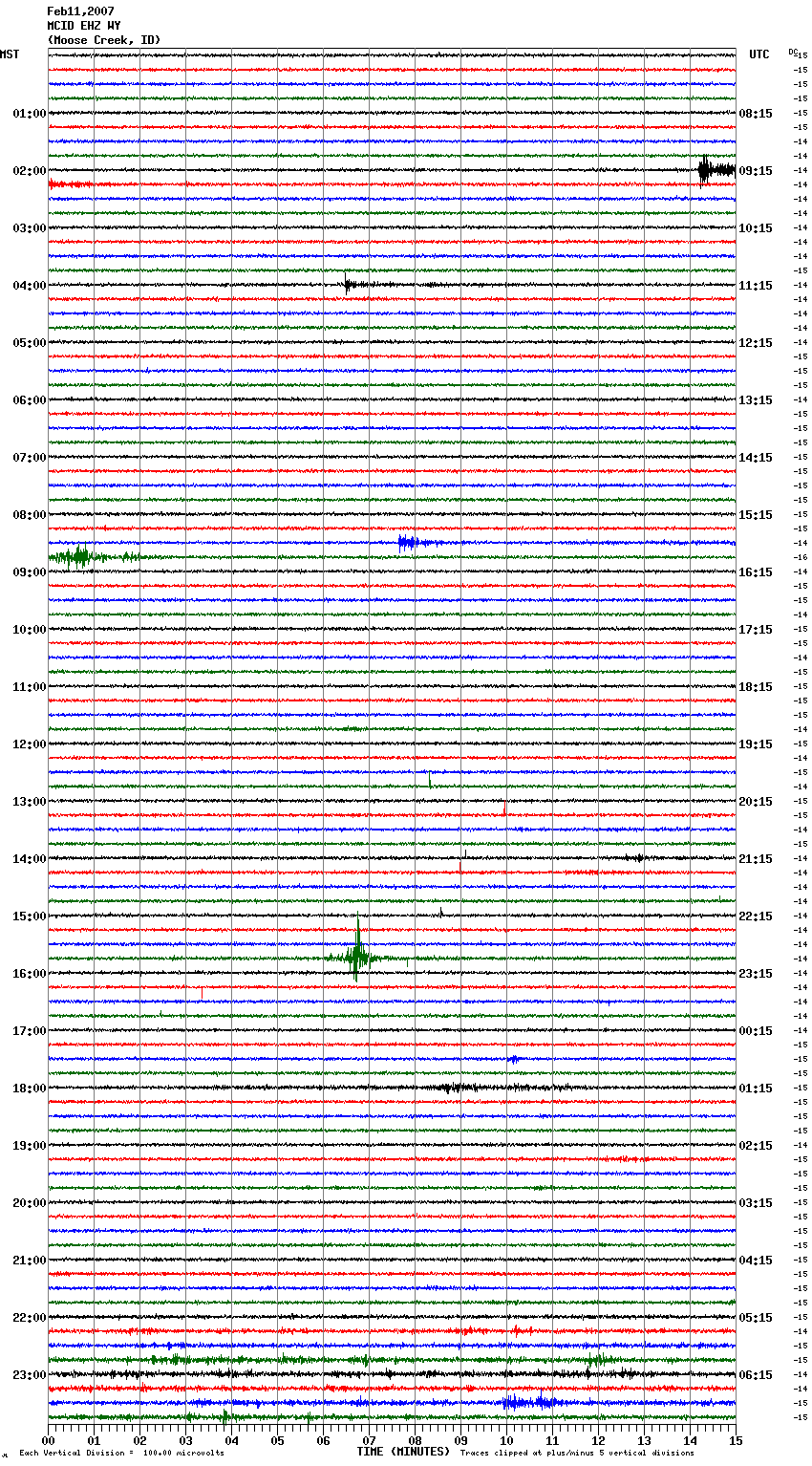Viewport: 812px width, 1466px height.
Task: Select the 04:00 MST hour label
Action: point(29,286)
